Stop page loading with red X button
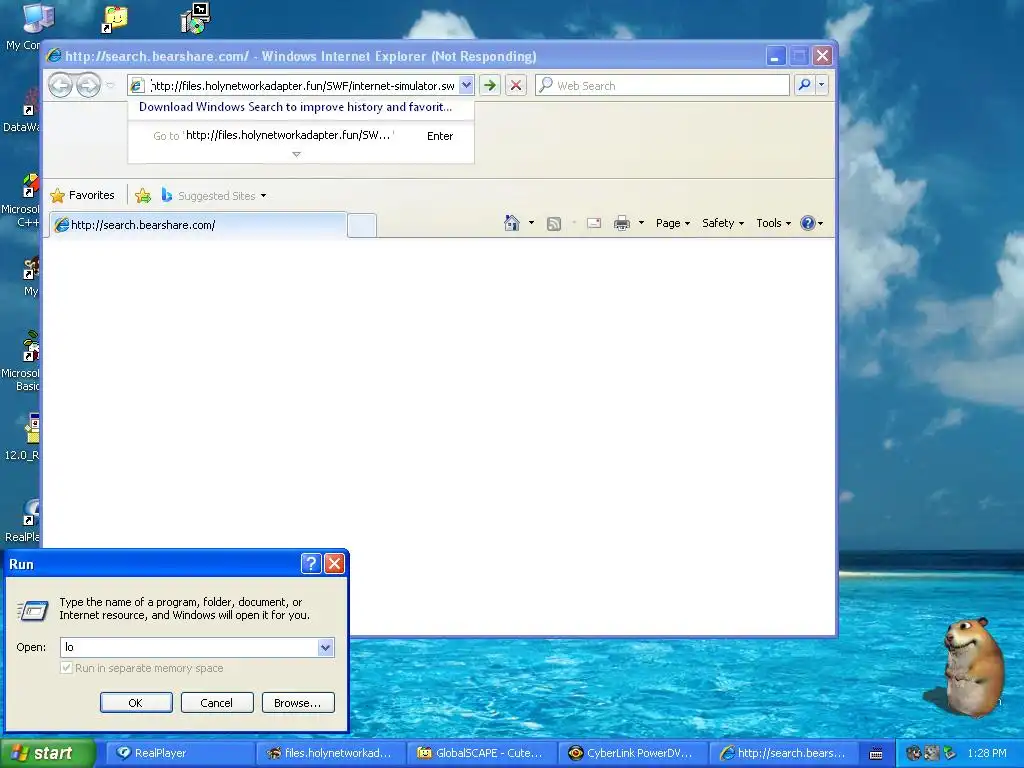 click(x=516, y=86)
